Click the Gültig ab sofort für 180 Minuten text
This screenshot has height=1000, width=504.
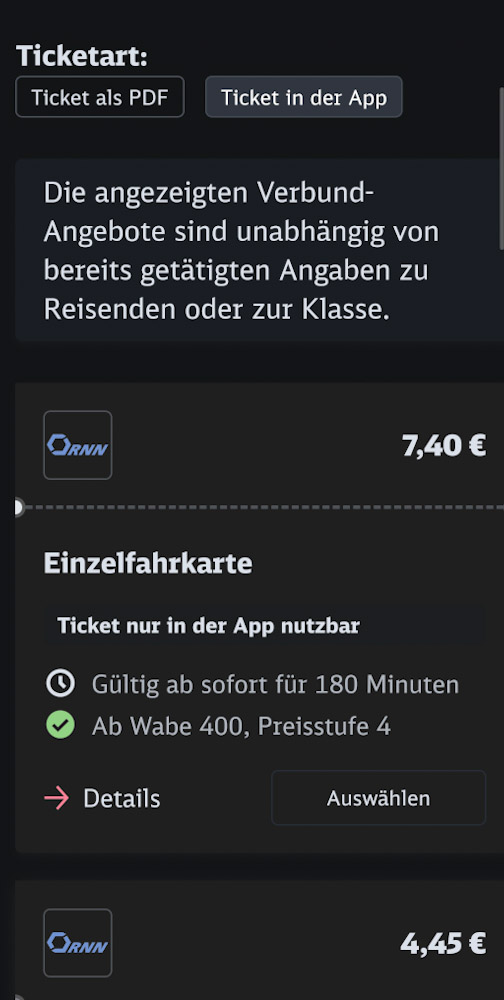(x=275, y=684)
